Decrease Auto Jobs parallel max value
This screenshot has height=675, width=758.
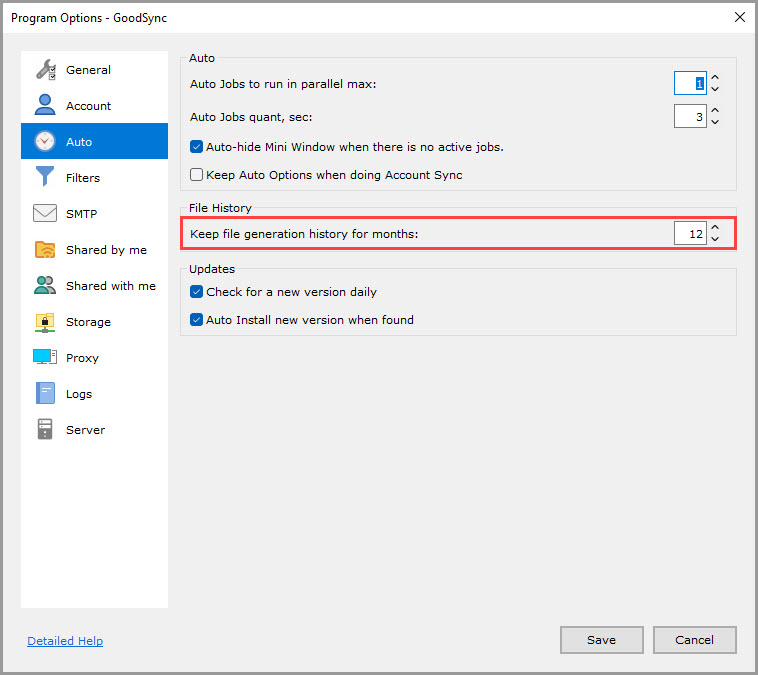pyautogui.click(x=715, y=89)
